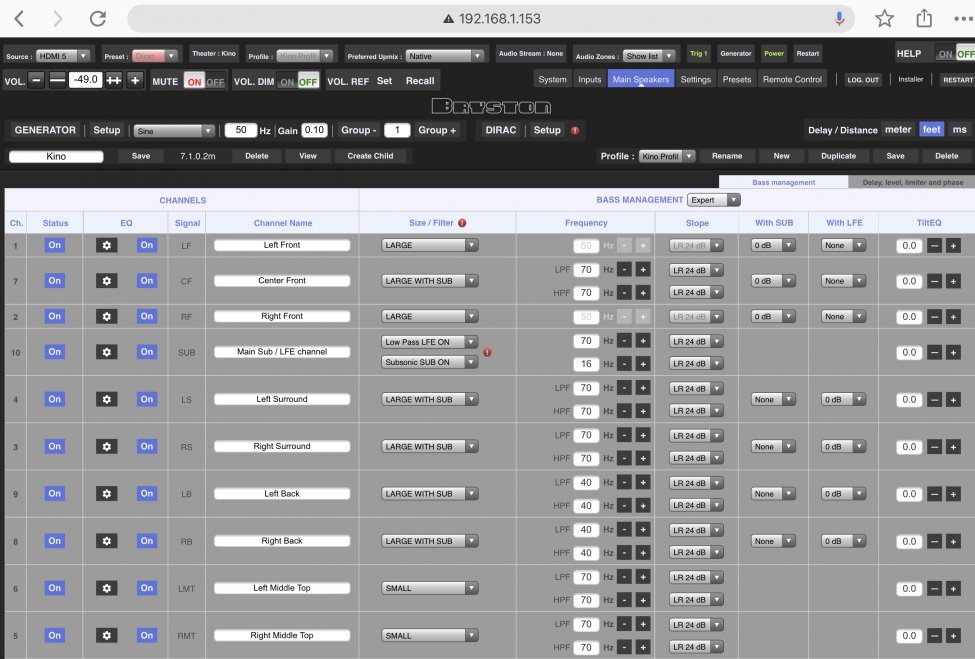The height and width of the screenshot is (659, 975).
Task: Click the red info icon beside Size / Filter header
Action: pyautogui.click(x=462, y=223)
